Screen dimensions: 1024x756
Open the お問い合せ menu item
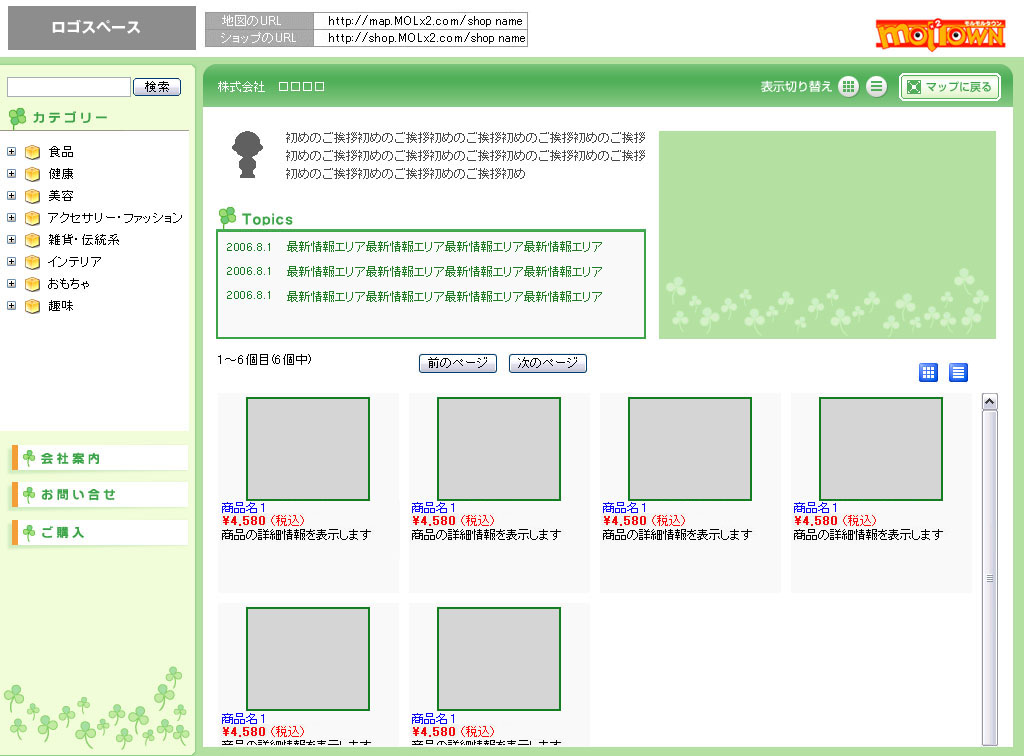point(100,495)
